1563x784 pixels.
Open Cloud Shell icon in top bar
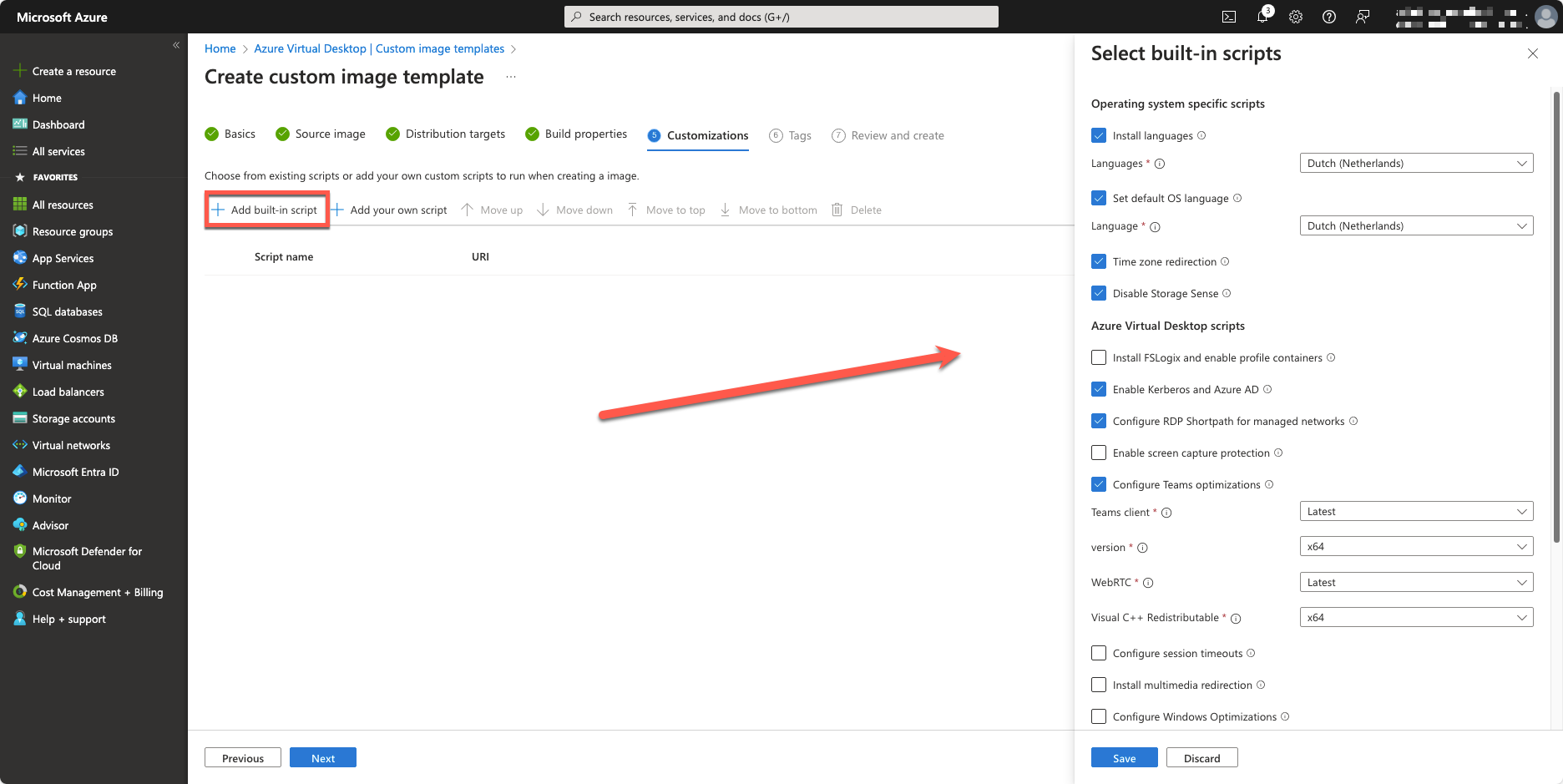tap(1229, 17)
